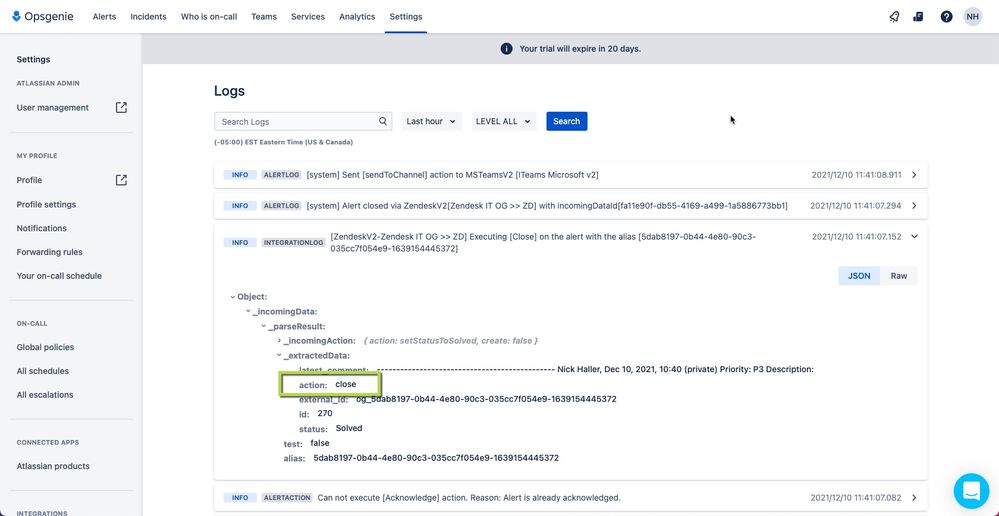
Task: Click the INTEGRATIONLOG tag
Action: tap(294, 243)
